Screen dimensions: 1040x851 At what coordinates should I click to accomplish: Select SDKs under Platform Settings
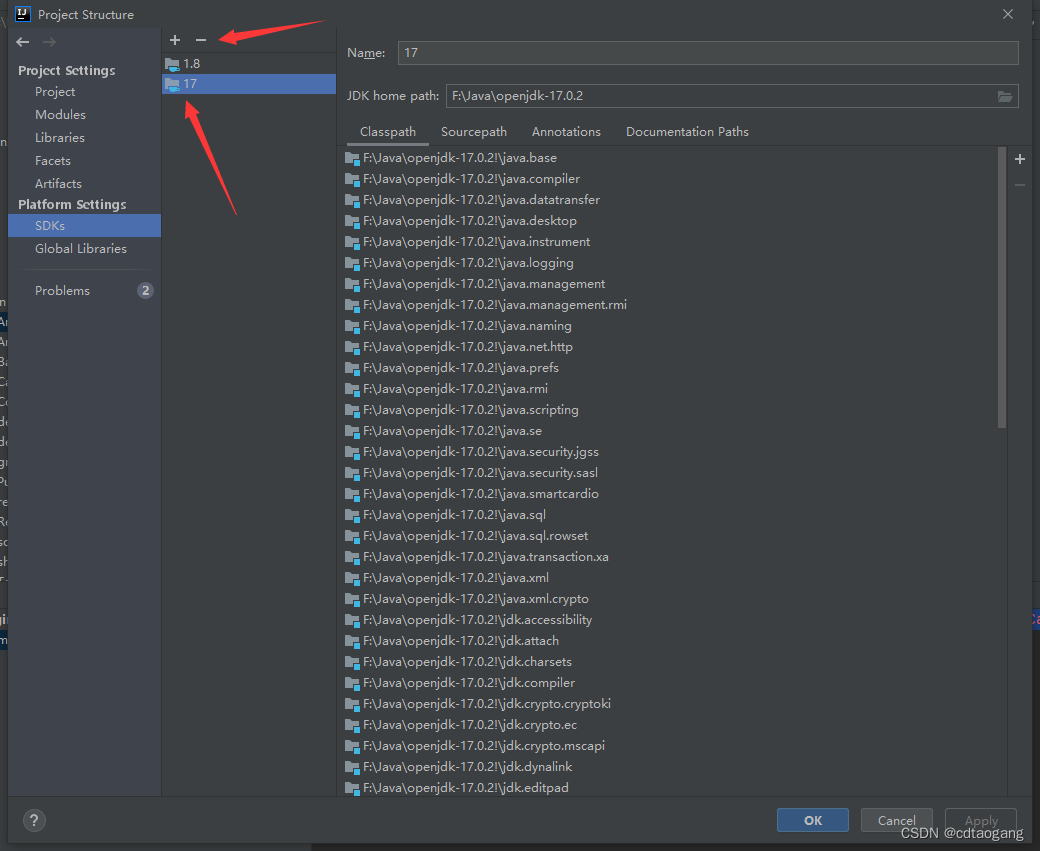point(84,226)
